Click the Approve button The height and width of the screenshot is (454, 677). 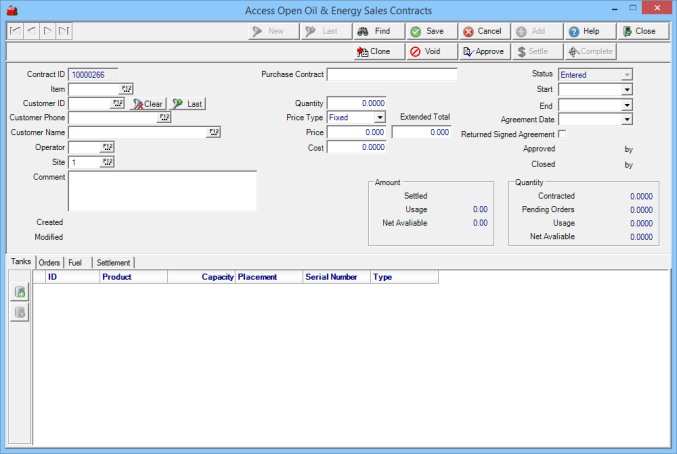484,51
